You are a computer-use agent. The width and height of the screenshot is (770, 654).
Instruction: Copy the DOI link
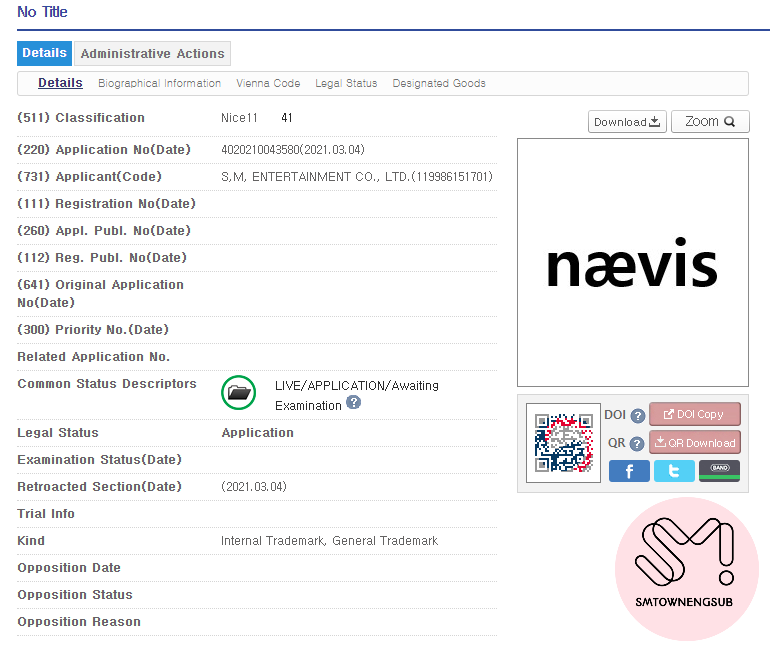coord(695,414)
